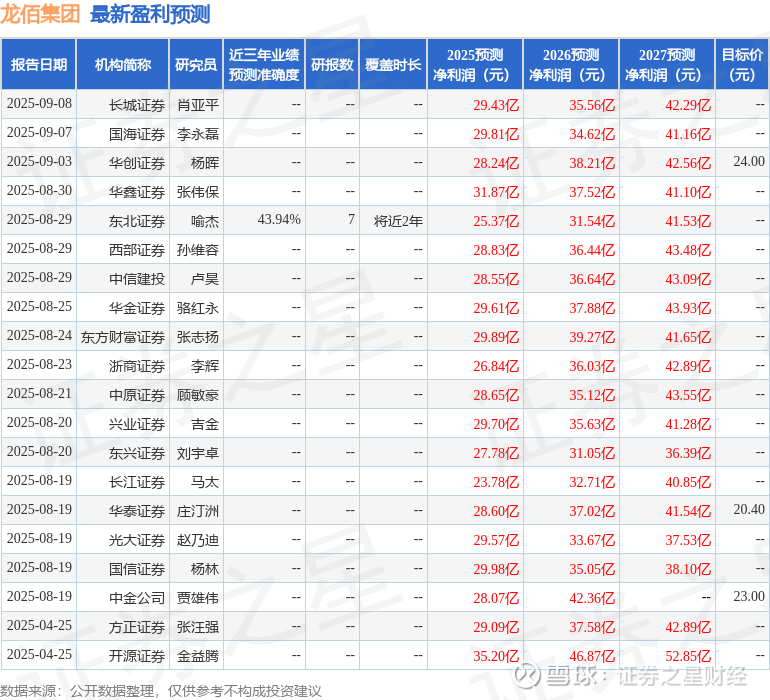Click researcher name 赵乃迪

198,539
